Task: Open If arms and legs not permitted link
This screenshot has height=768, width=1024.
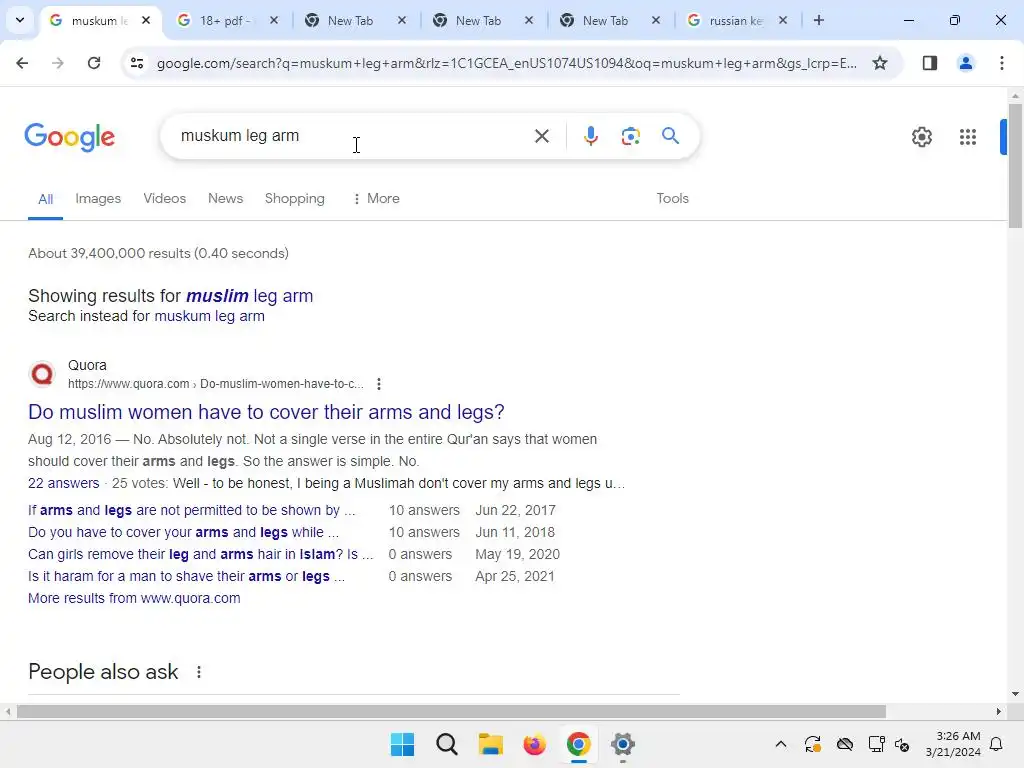Action: (191, 510)
